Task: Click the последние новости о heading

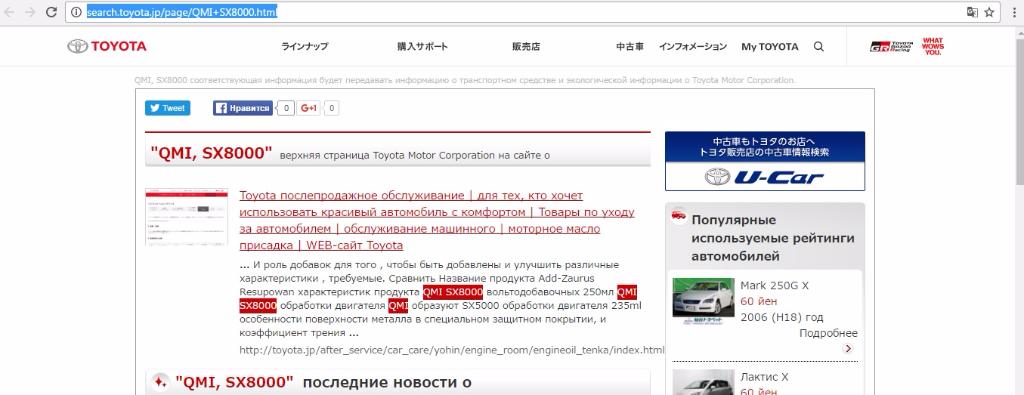Action: click(387, 382)
